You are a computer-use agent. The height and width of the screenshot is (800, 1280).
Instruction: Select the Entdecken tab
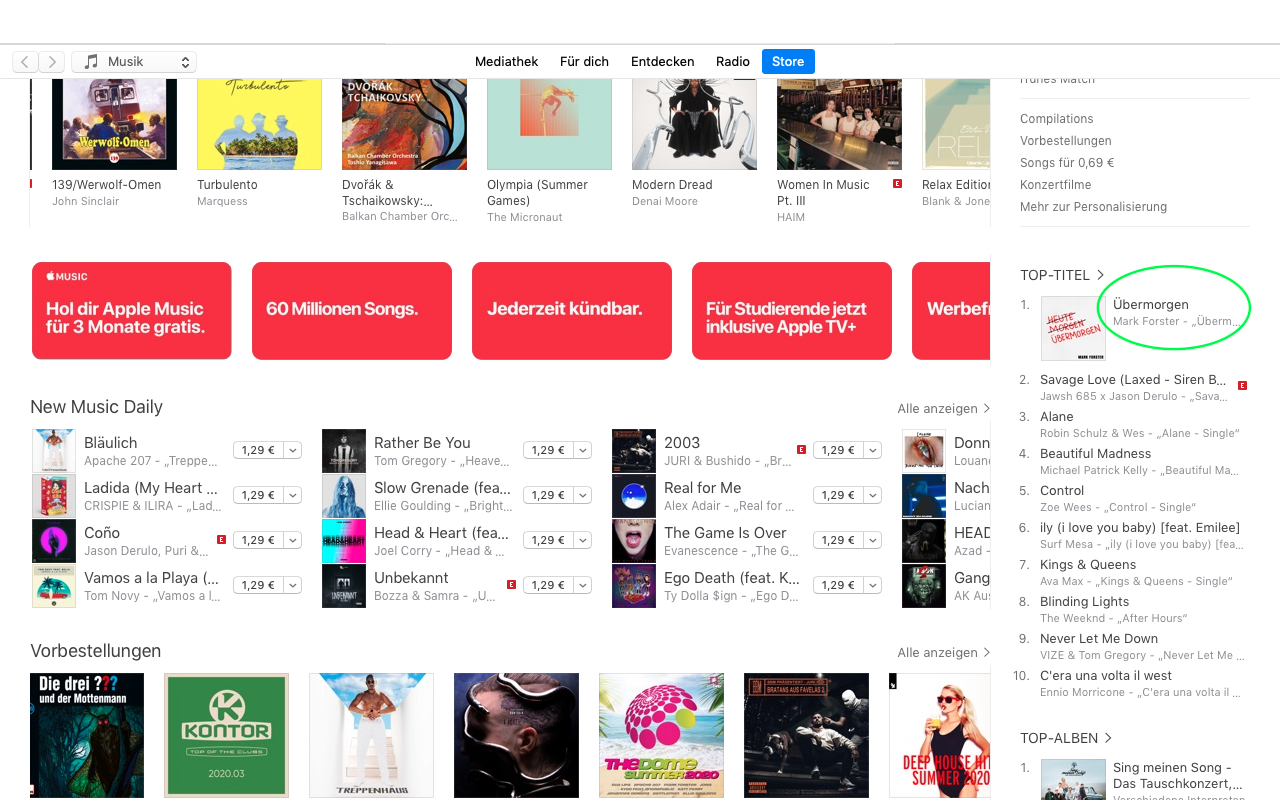[662, 62]
